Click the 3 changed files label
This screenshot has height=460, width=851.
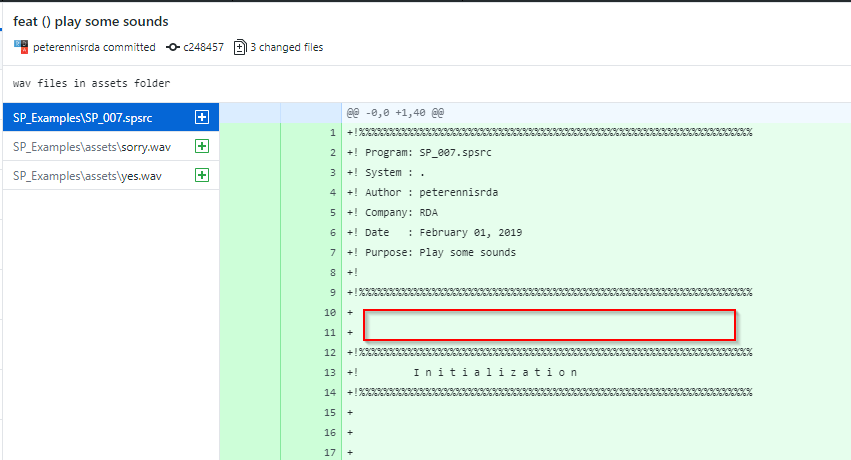[287, 47]
